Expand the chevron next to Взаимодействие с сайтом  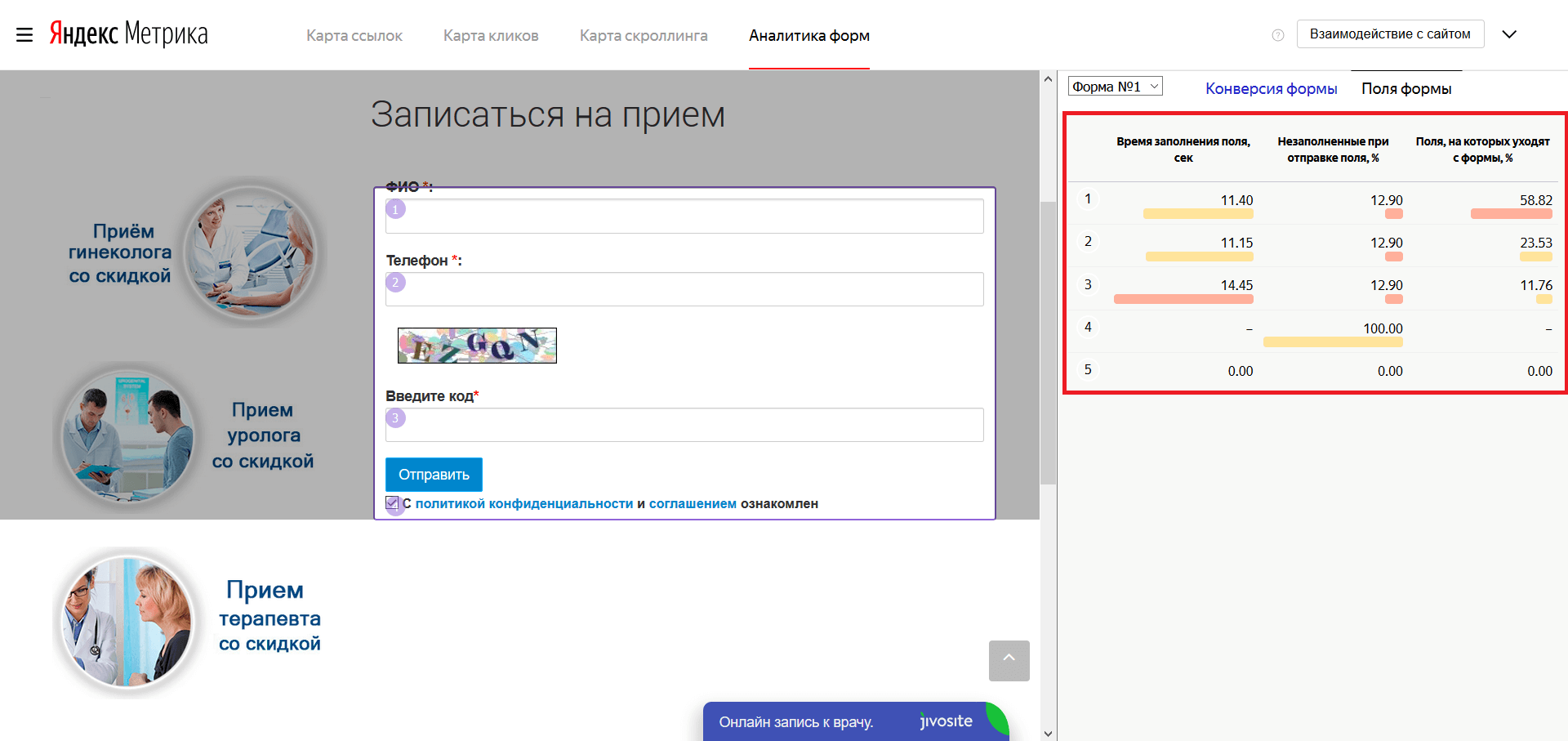1509,34
